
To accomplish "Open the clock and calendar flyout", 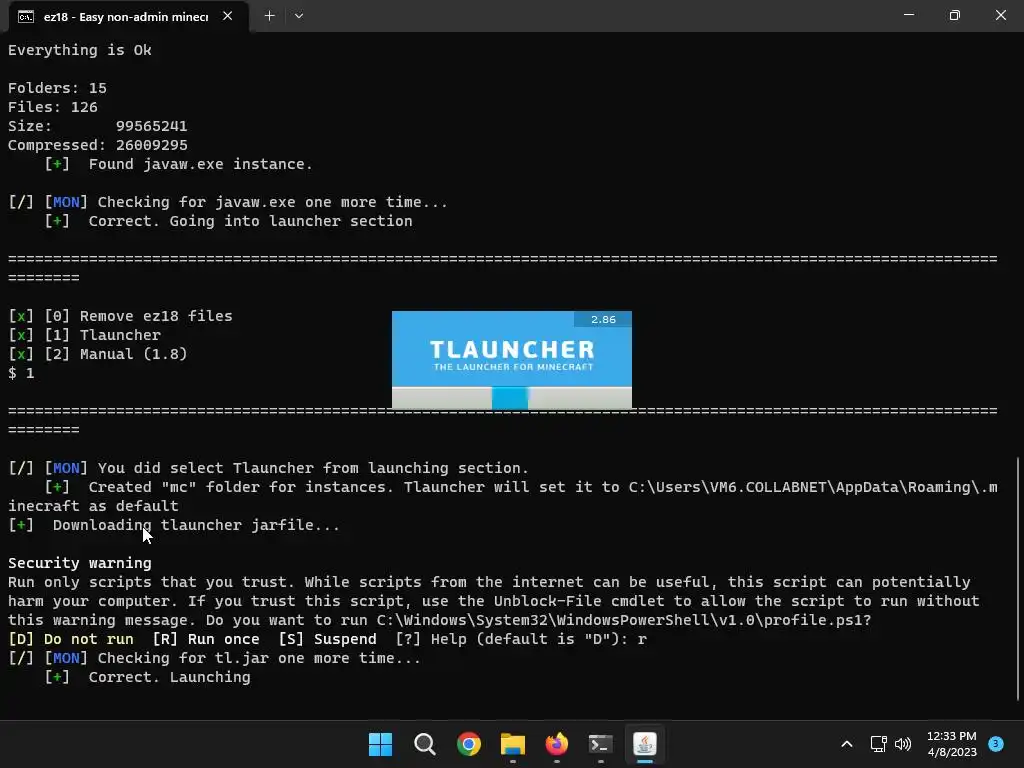I will (952, 744).
